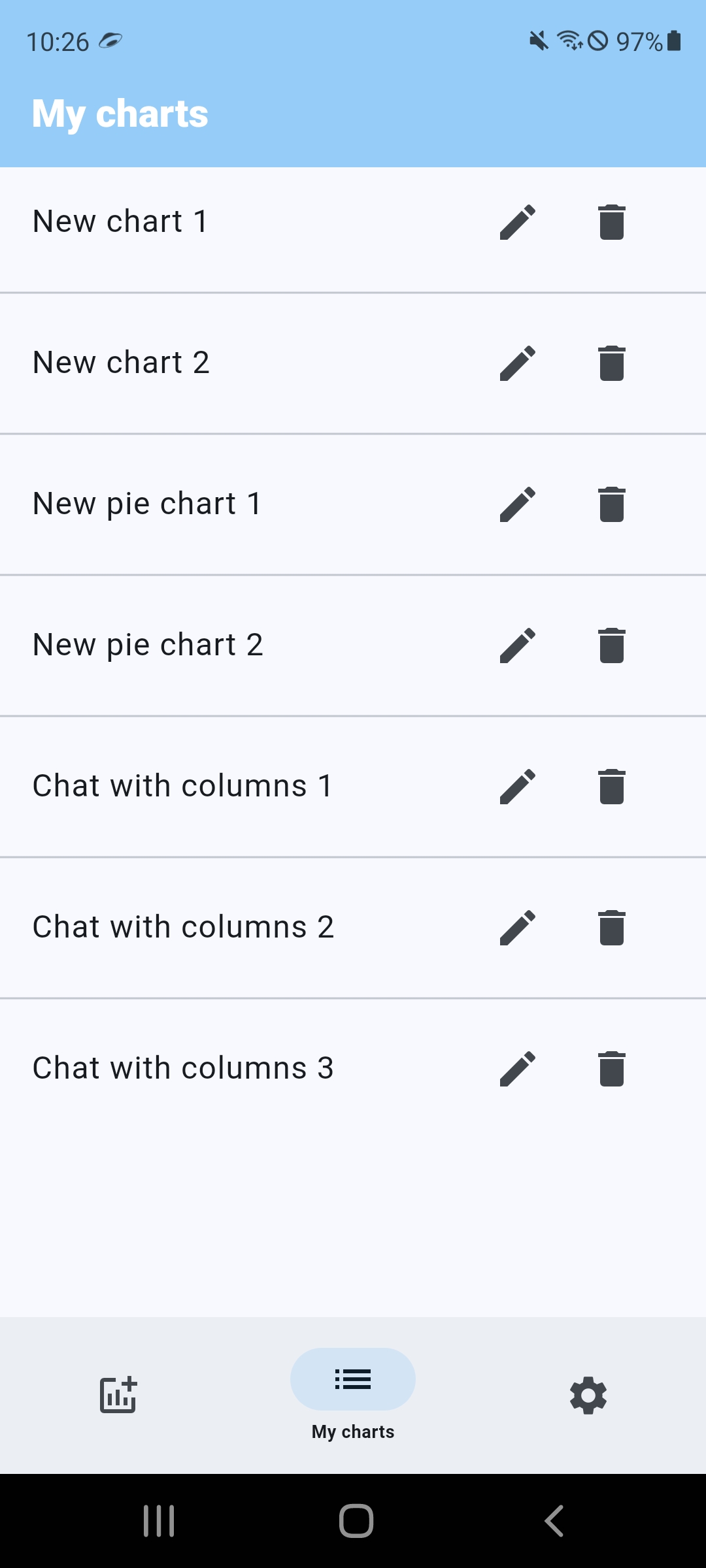Open the settings gear tab
Screen dimensions: 706x1568
click(x=588, y=1395)
